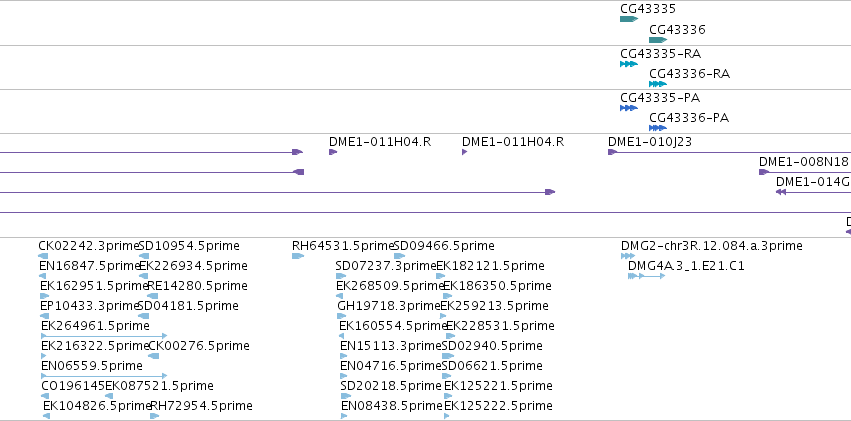851x421 pixels.
Task: Select the CK00276.5prime EST label
Action: (199, 346)
